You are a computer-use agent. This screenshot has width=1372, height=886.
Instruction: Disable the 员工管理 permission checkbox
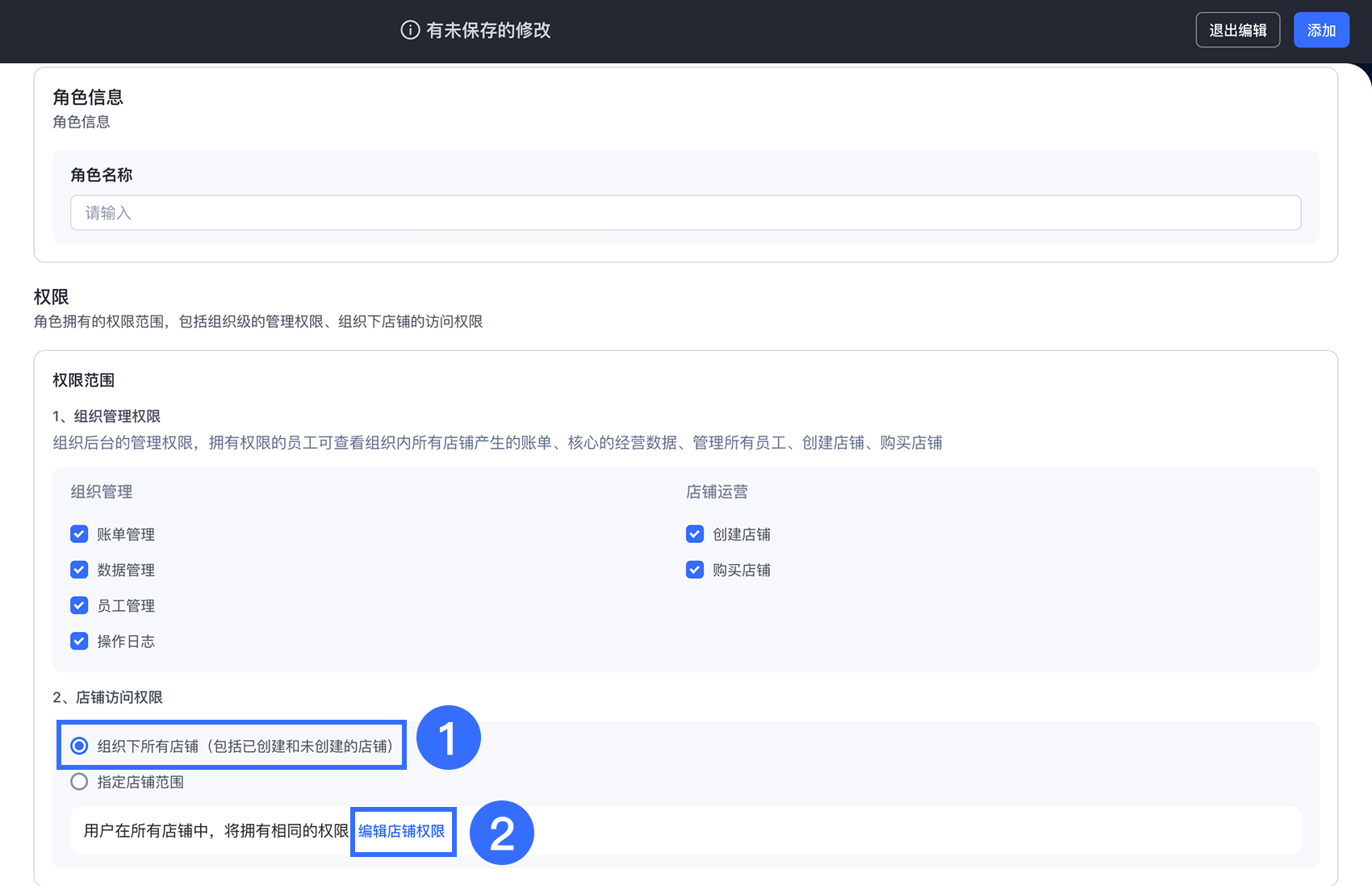click(79, 605)
